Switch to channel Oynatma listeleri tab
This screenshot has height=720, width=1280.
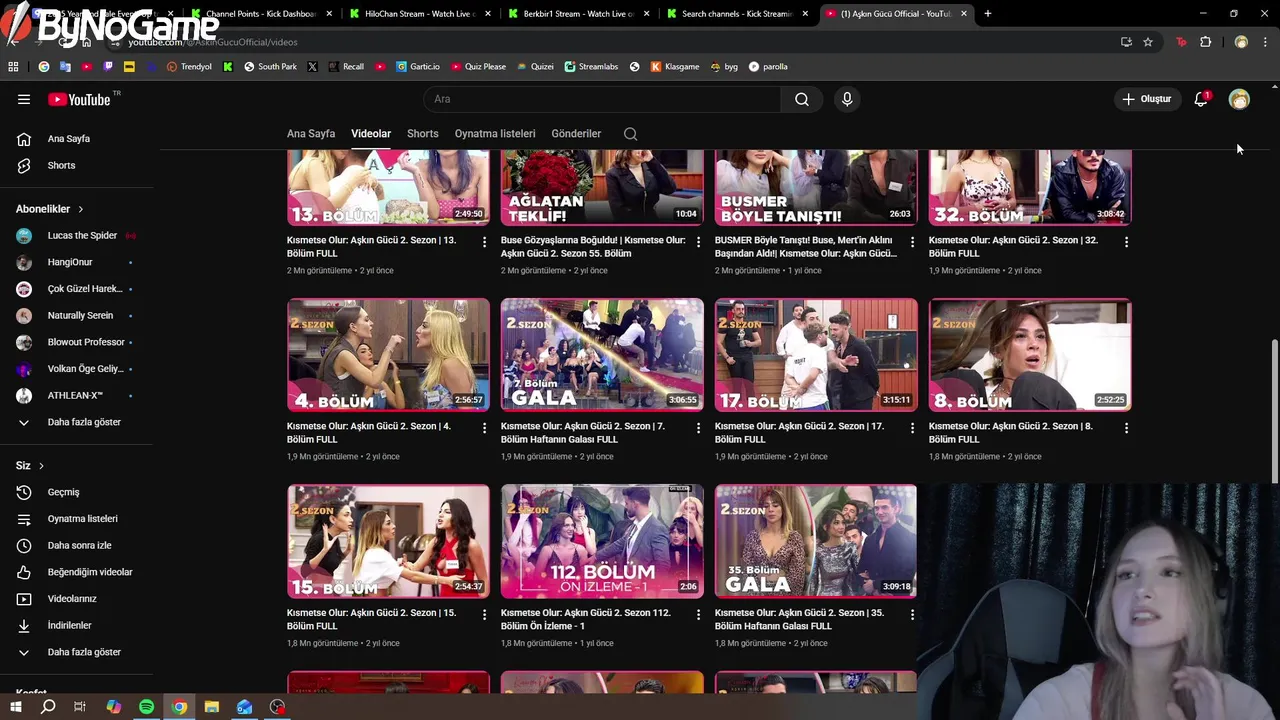[x=495, y=134]
